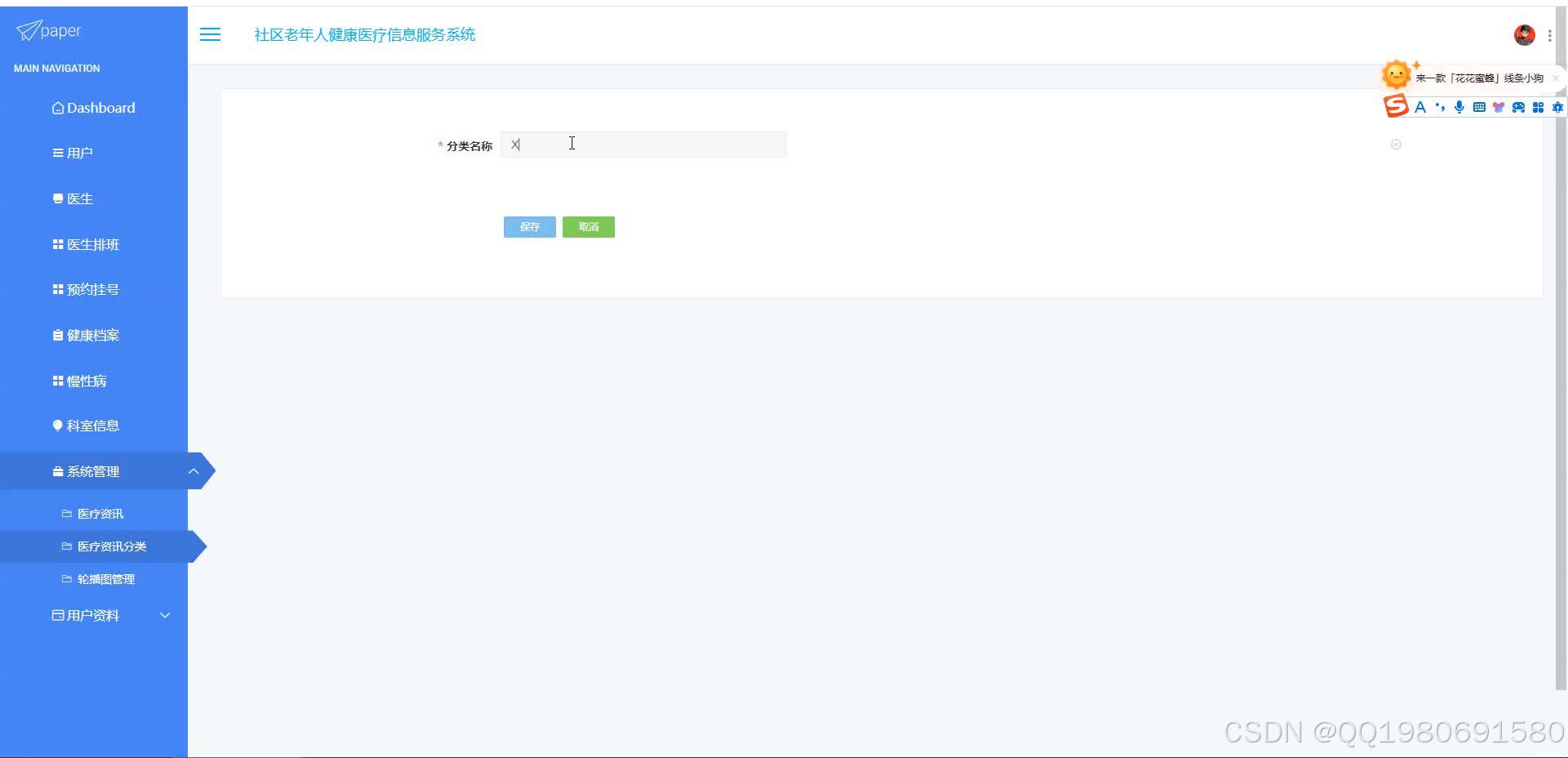Navigate to 医生排班
The width and height of the screenshot is (1568, 758).
coord(94,244)
